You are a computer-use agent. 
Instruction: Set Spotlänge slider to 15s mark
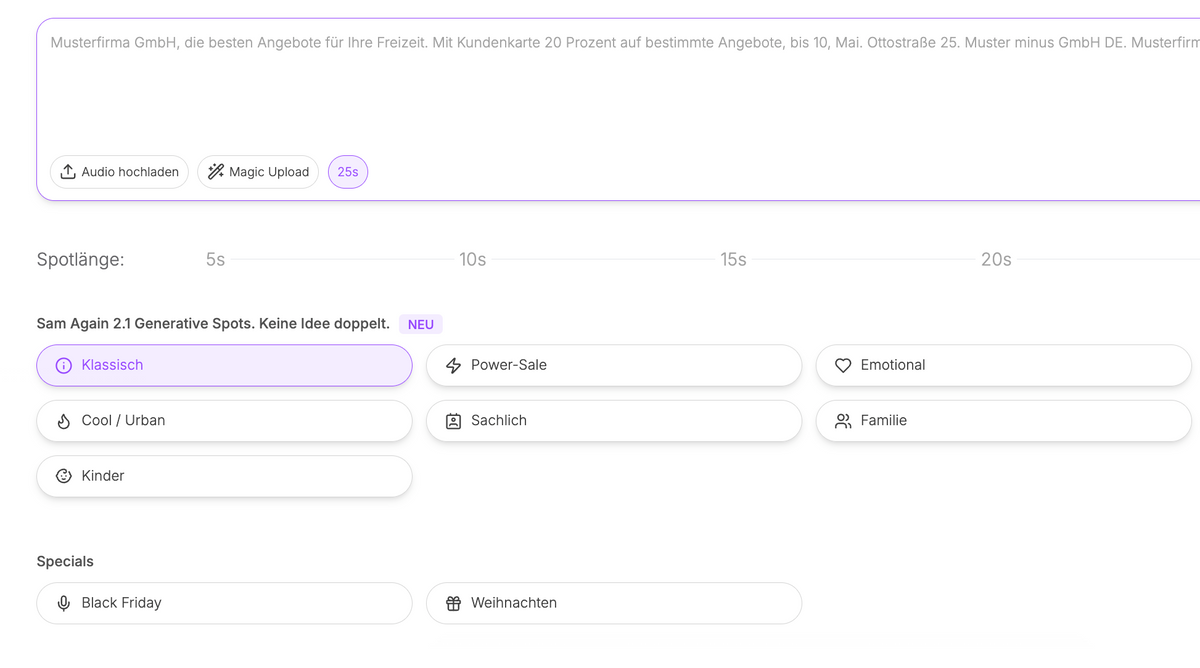point(733,260)
